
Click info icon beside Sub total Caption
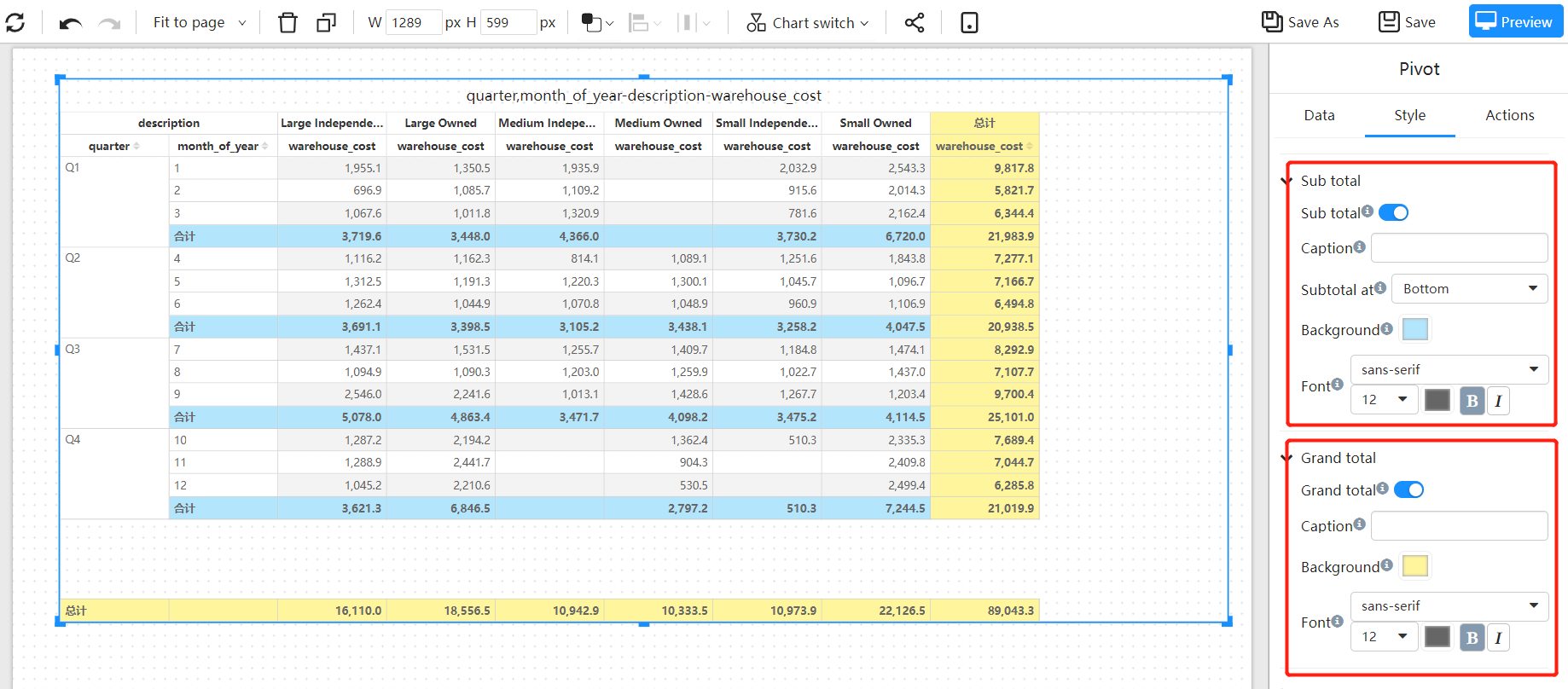[1359, 246]
